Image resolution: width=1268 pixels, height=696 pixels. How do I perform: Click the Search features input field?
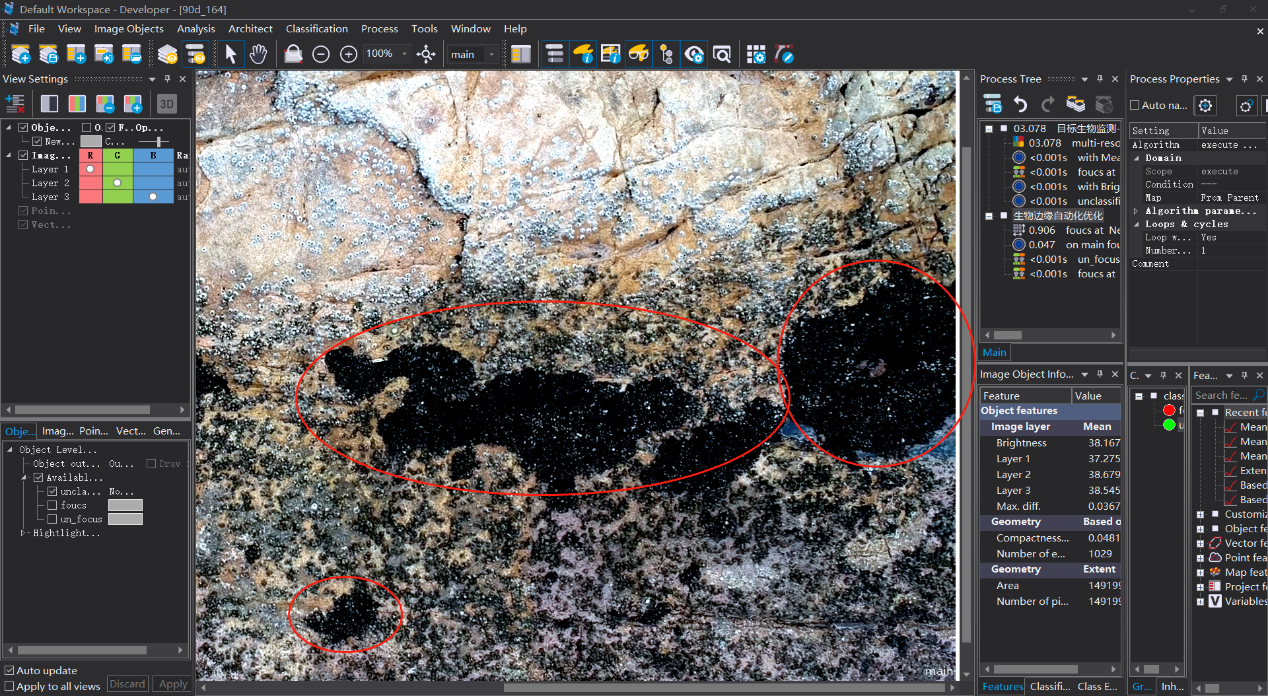click(x=1222, y=396)
